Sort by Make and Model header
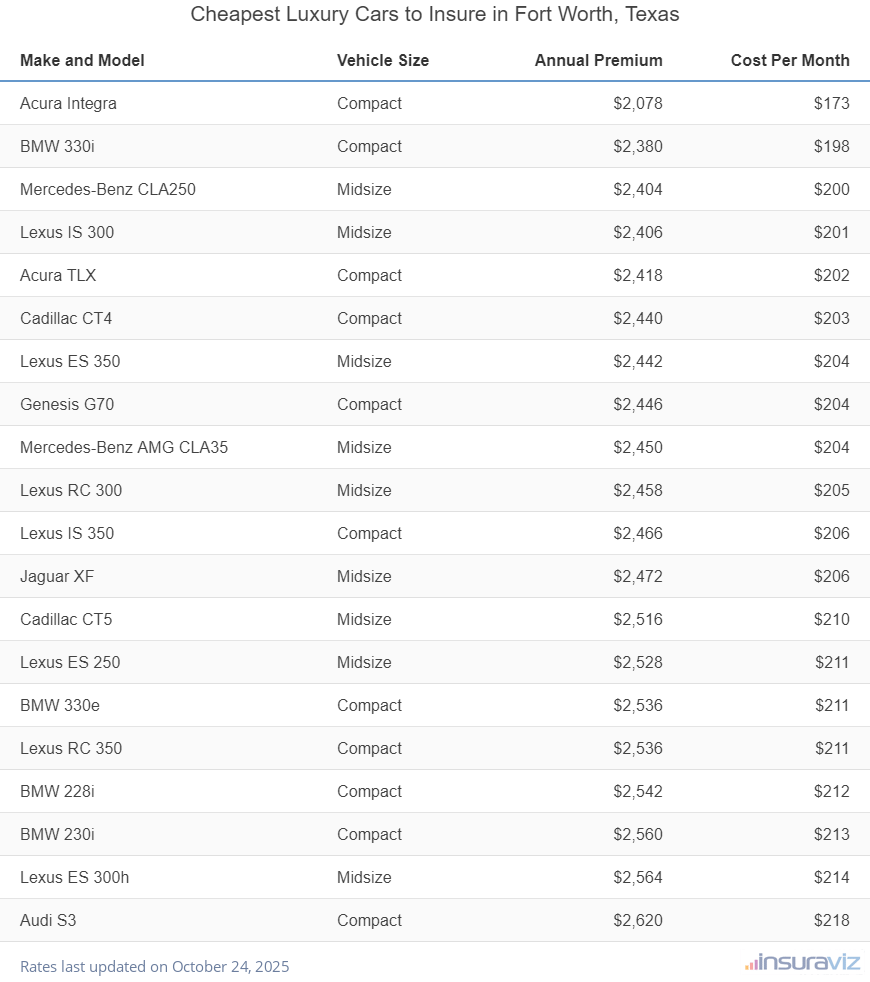The width and height of the screenshot is (870, 982). pyautogui.click(x=82, y=60)
